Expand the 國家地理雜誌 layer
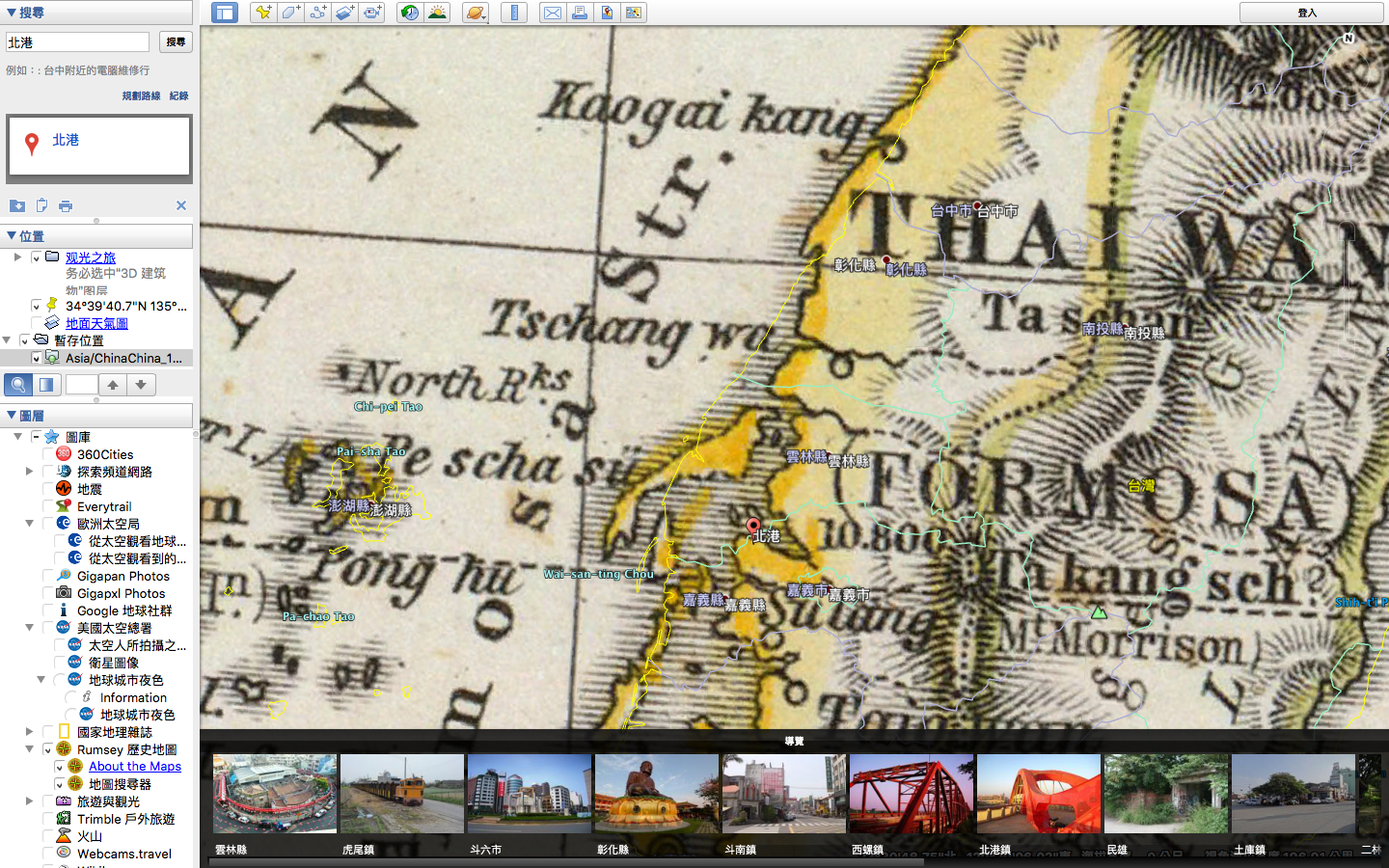Image resolution: width=1389 pixels, height=868 pixels. click(x=29, y=732)
